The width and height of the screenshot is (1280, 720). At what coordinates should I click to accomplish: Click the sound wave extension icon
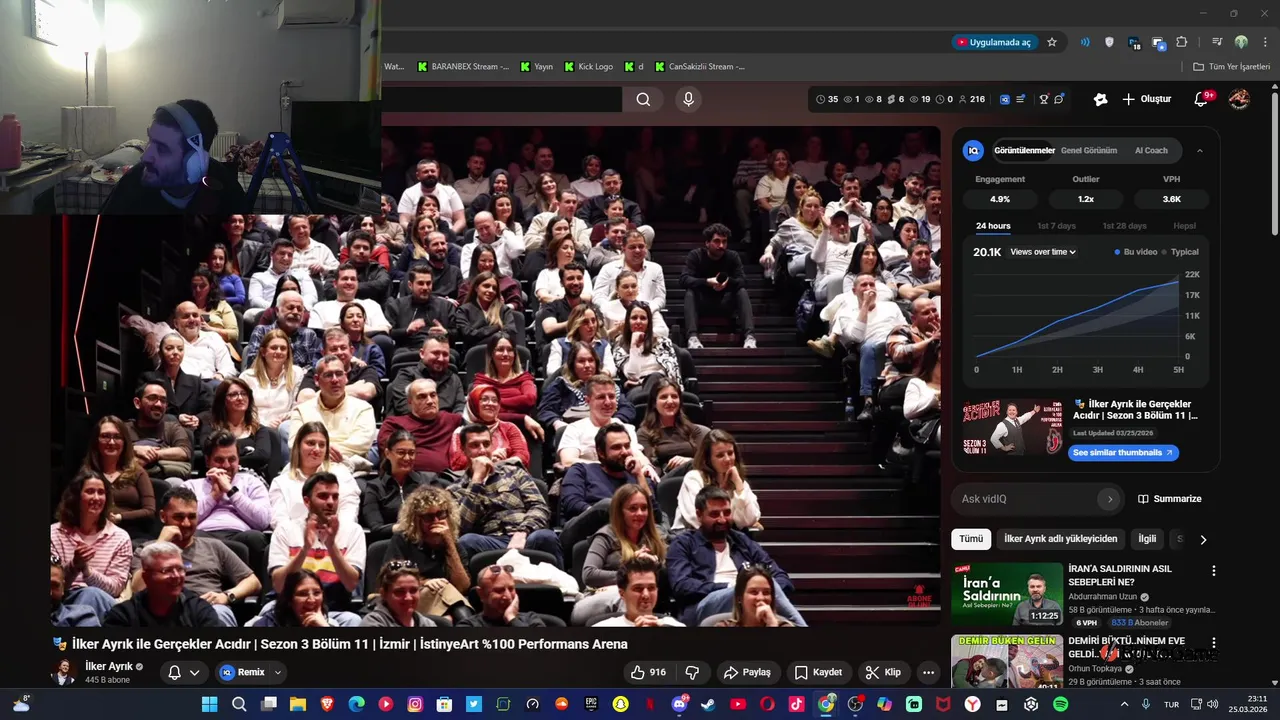(x=1085, y=42)
